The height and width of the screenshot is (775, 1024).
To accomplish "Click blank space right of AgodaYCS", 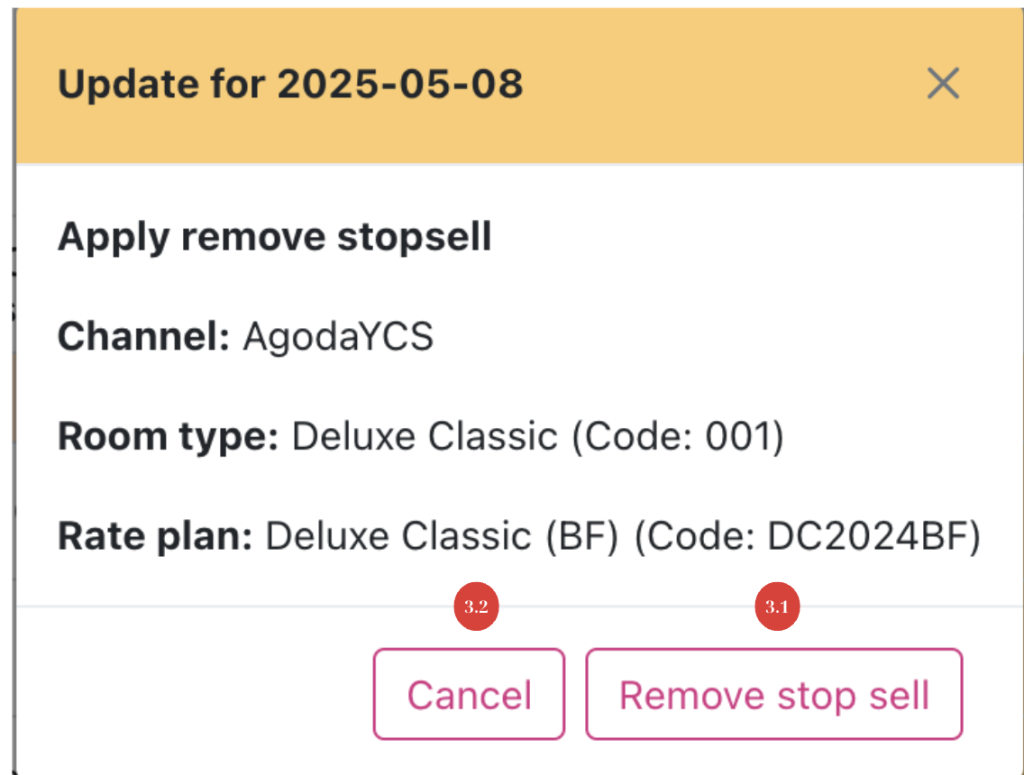I will (x=700, y=337).
